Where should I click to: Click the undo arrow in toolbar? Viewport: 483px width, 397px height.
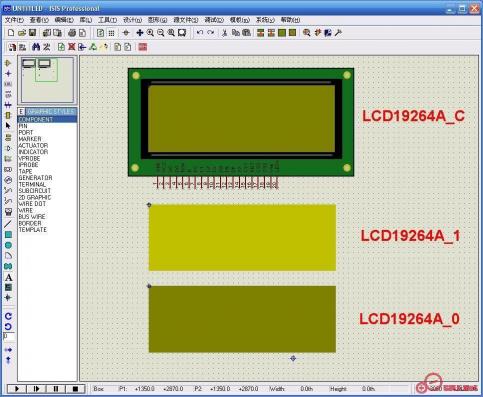coord(200,33)
